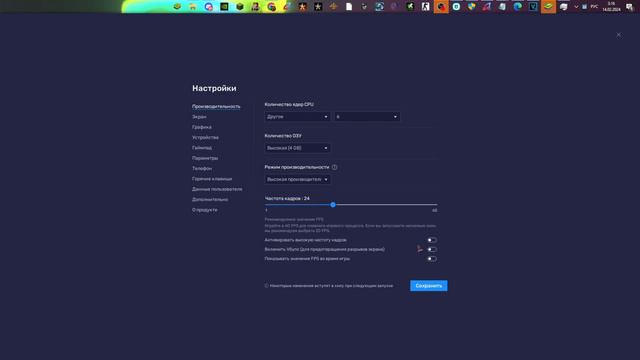Go to the Параметры settings section
The height and width of the screenshot is (360, 640).
point(205,158)
